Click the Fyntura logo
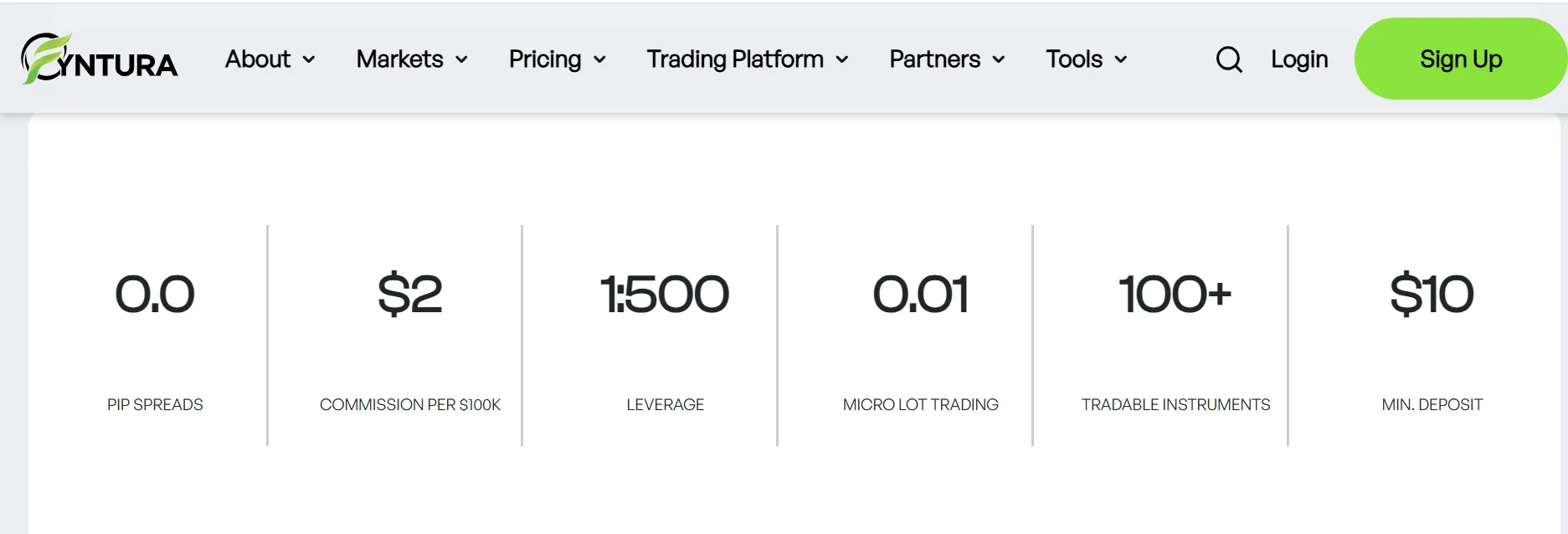The image size is (1568, 534). pos(99,59)
